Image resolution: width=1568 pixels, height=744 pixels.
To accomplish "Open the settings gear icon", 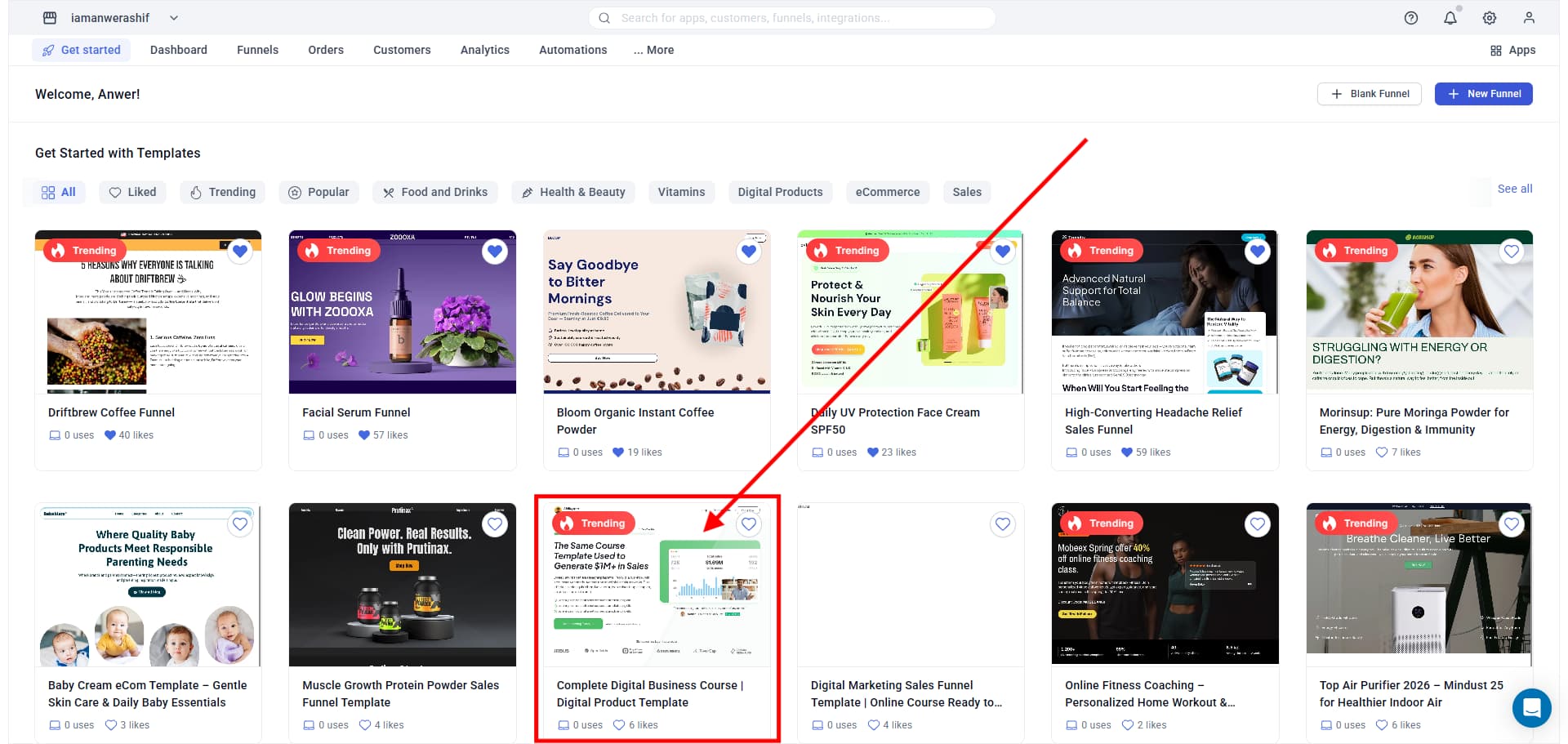I will pyautogui.click(x=1489, y=18).
